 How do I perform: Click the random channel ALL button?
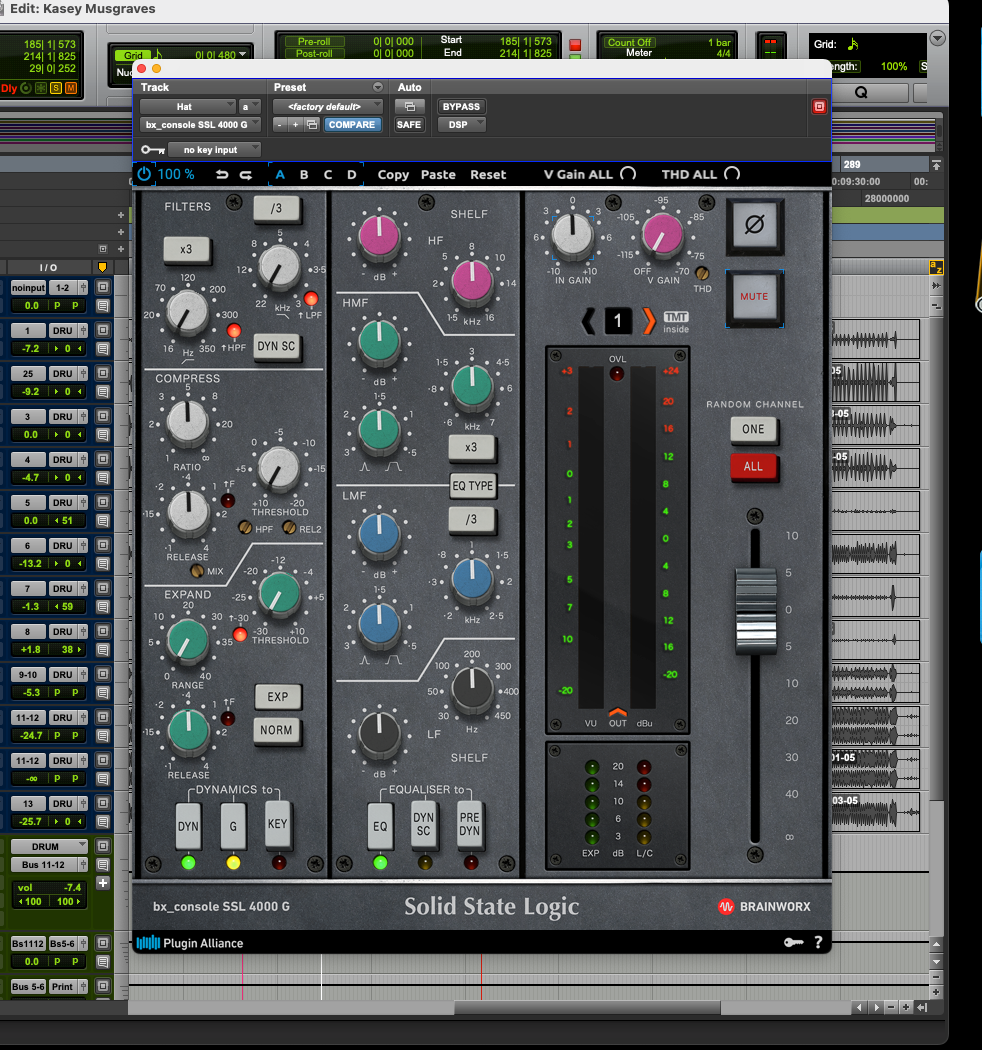pos(753,466)
